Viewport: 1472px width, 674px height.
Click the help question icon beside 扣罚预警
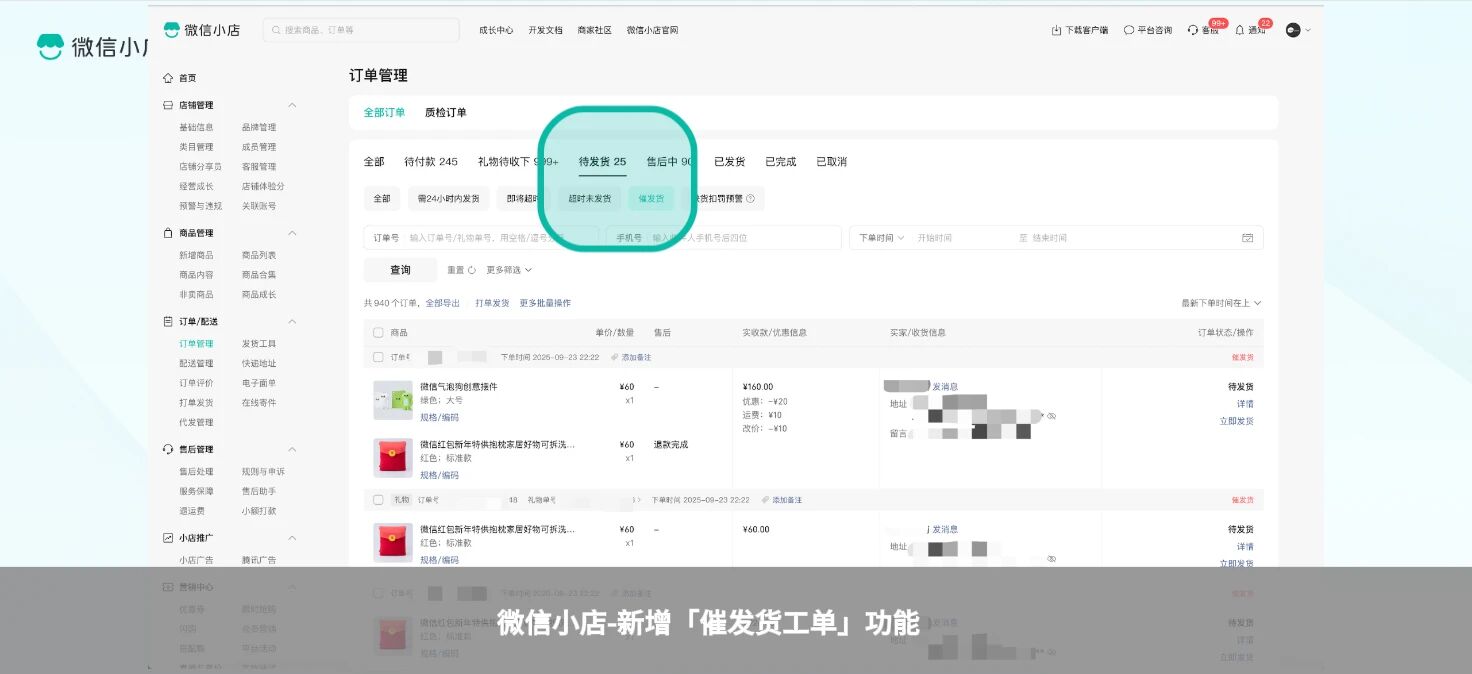[750, 198]
